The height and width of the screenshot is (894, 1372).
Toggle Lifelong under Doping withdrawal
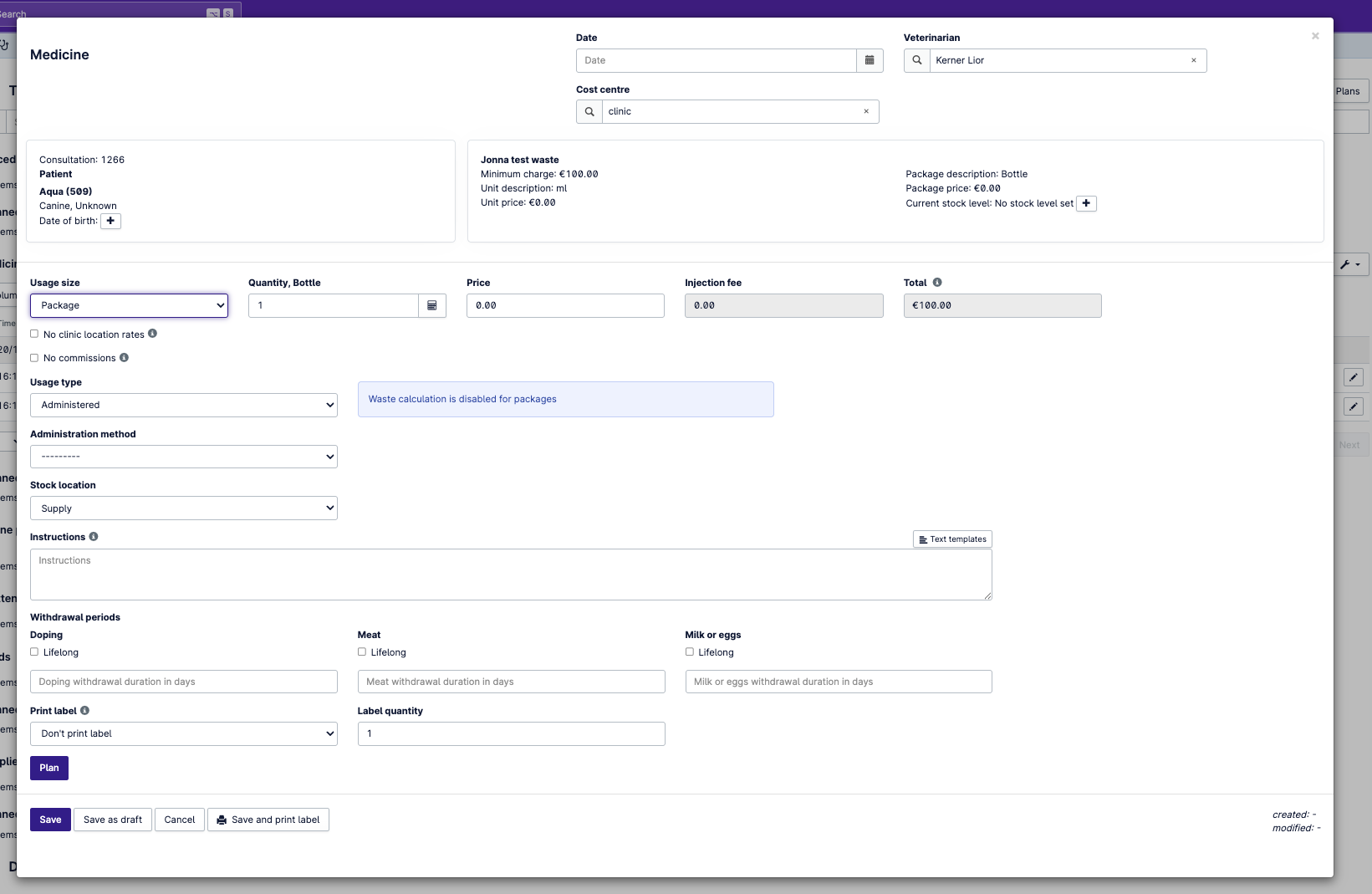click(34, 651)
